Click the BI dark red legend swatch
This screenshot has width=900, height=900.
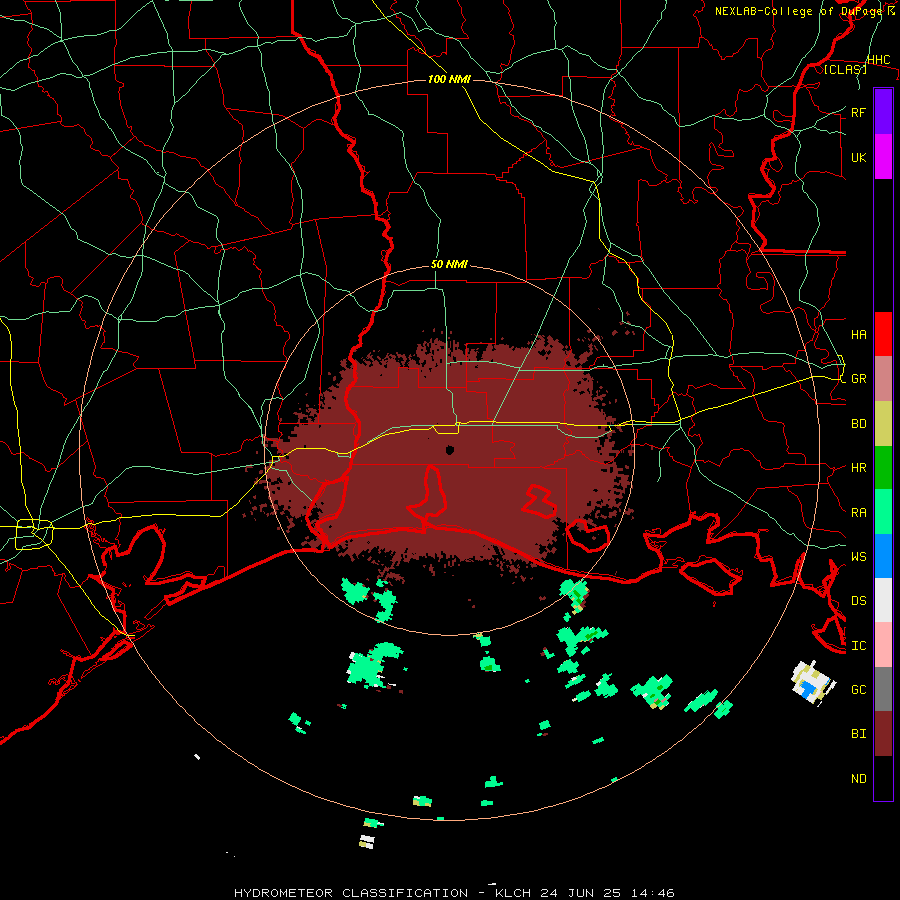click(x=883, y=734)
